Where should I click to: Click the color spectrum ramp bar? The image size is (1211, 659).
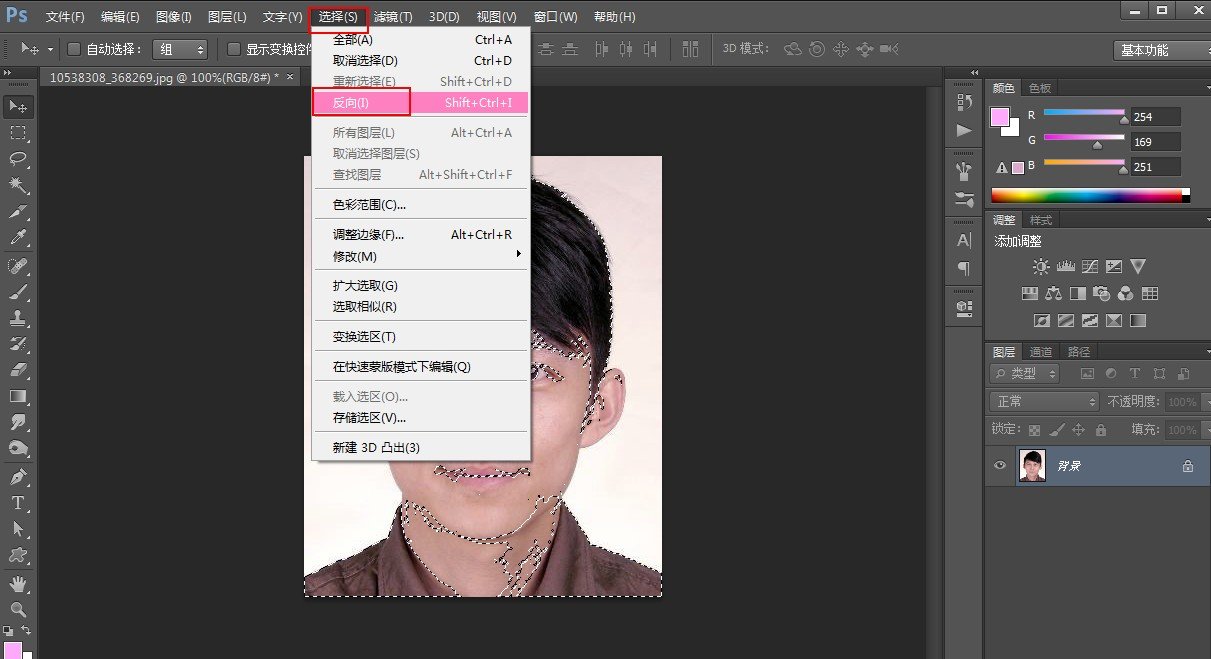click(x=1085, y=195)
